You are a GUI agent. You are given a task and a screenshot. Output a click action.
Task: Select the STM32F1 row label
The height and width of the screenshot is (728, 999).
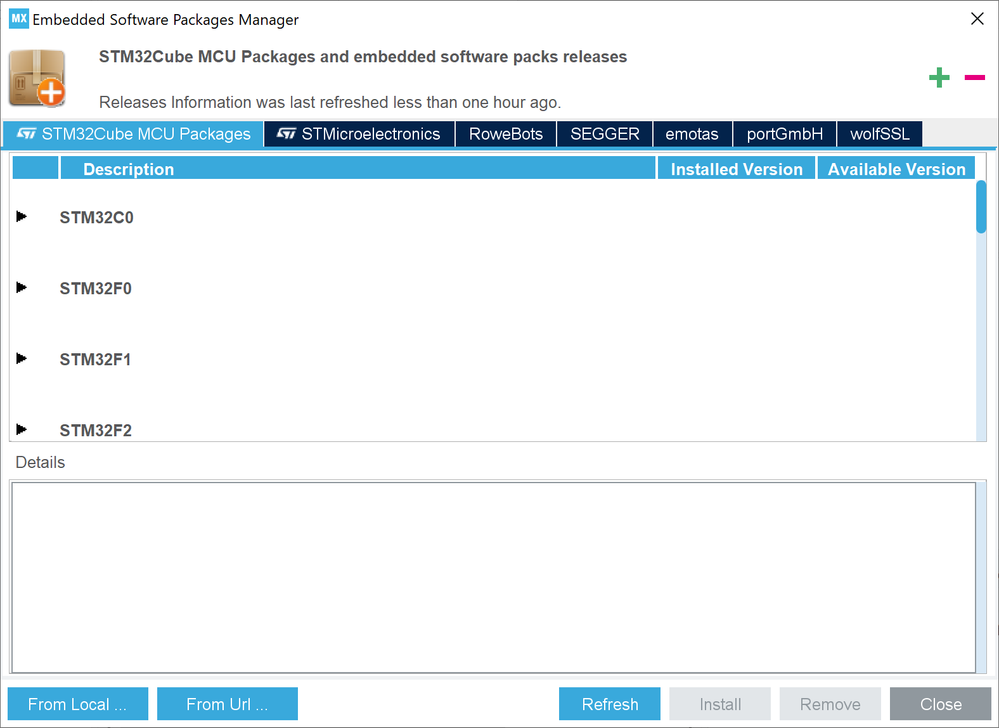95,360
